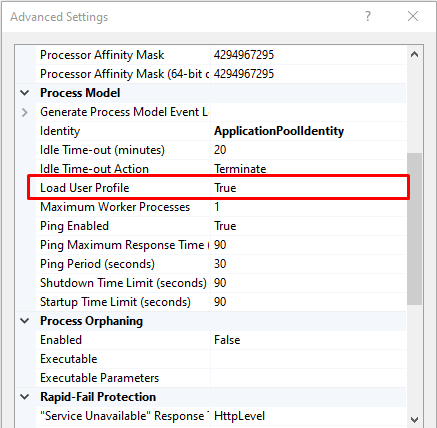The width and height of the screenshot is (437, 428).
Task: Select the Process Orphaning heading text
Action: 91,321
